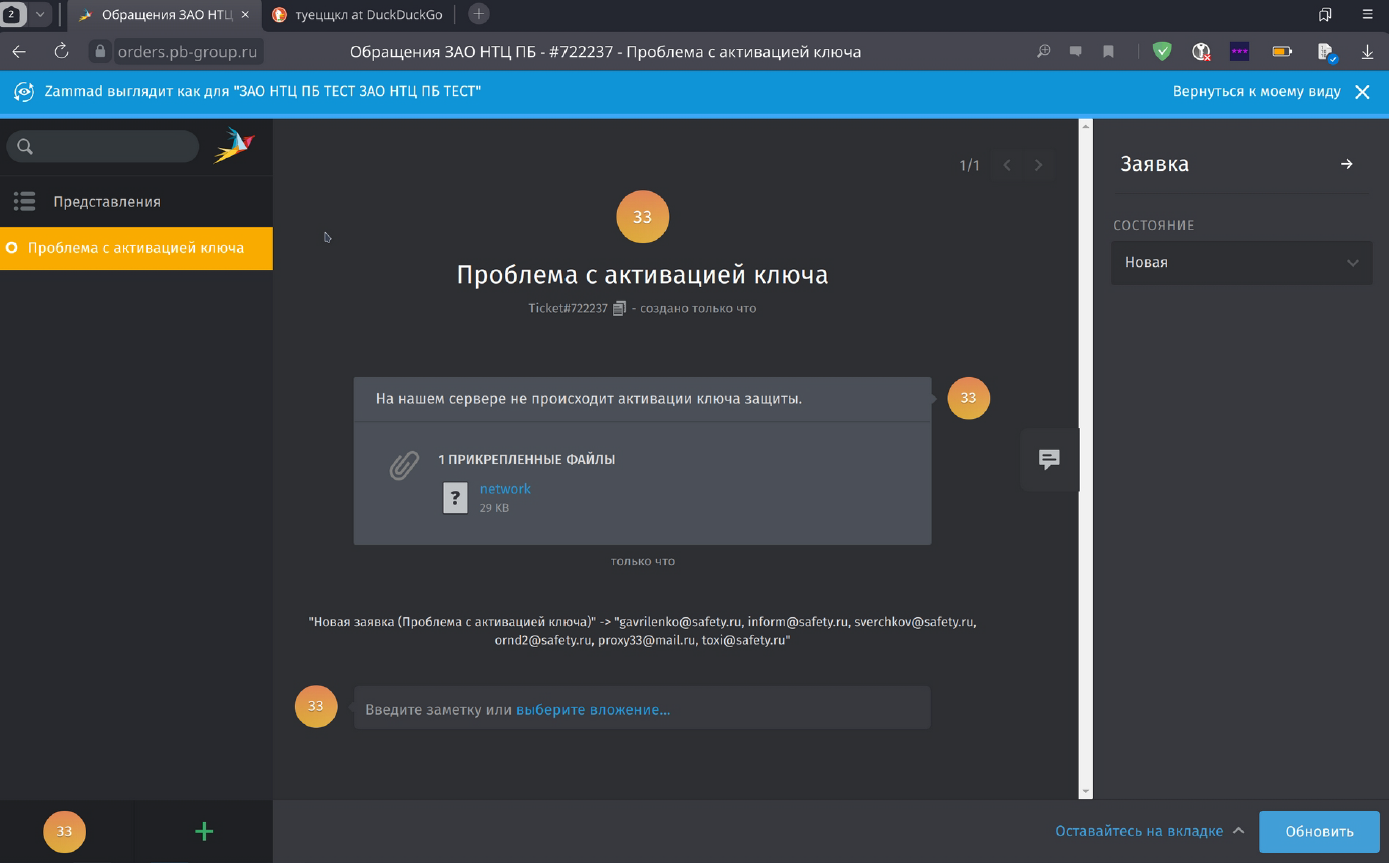Click the Zammad bird logo
Screen dimensions: 1389x863
click(234, 146)
